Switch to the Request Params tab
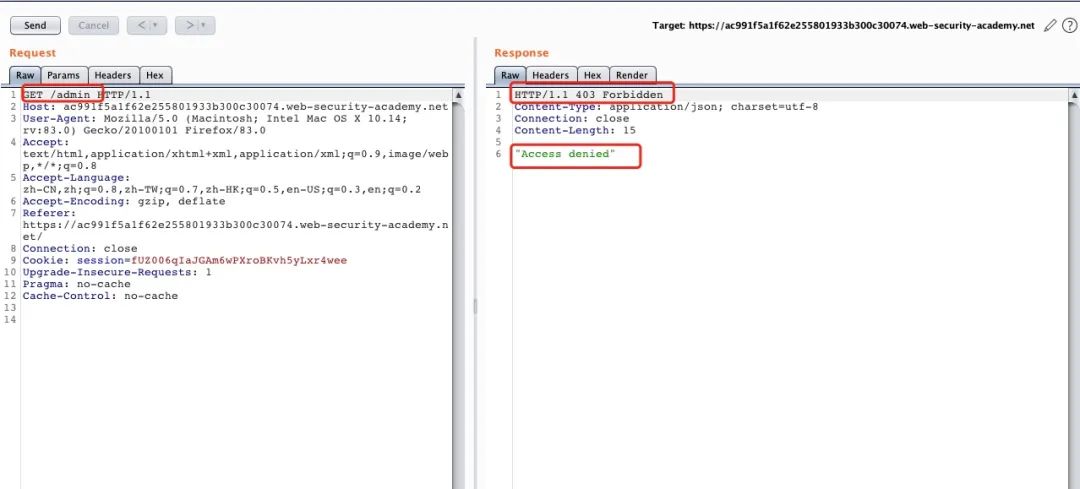The width and height of the screenshot is (1080, 489). coord(64,75)
